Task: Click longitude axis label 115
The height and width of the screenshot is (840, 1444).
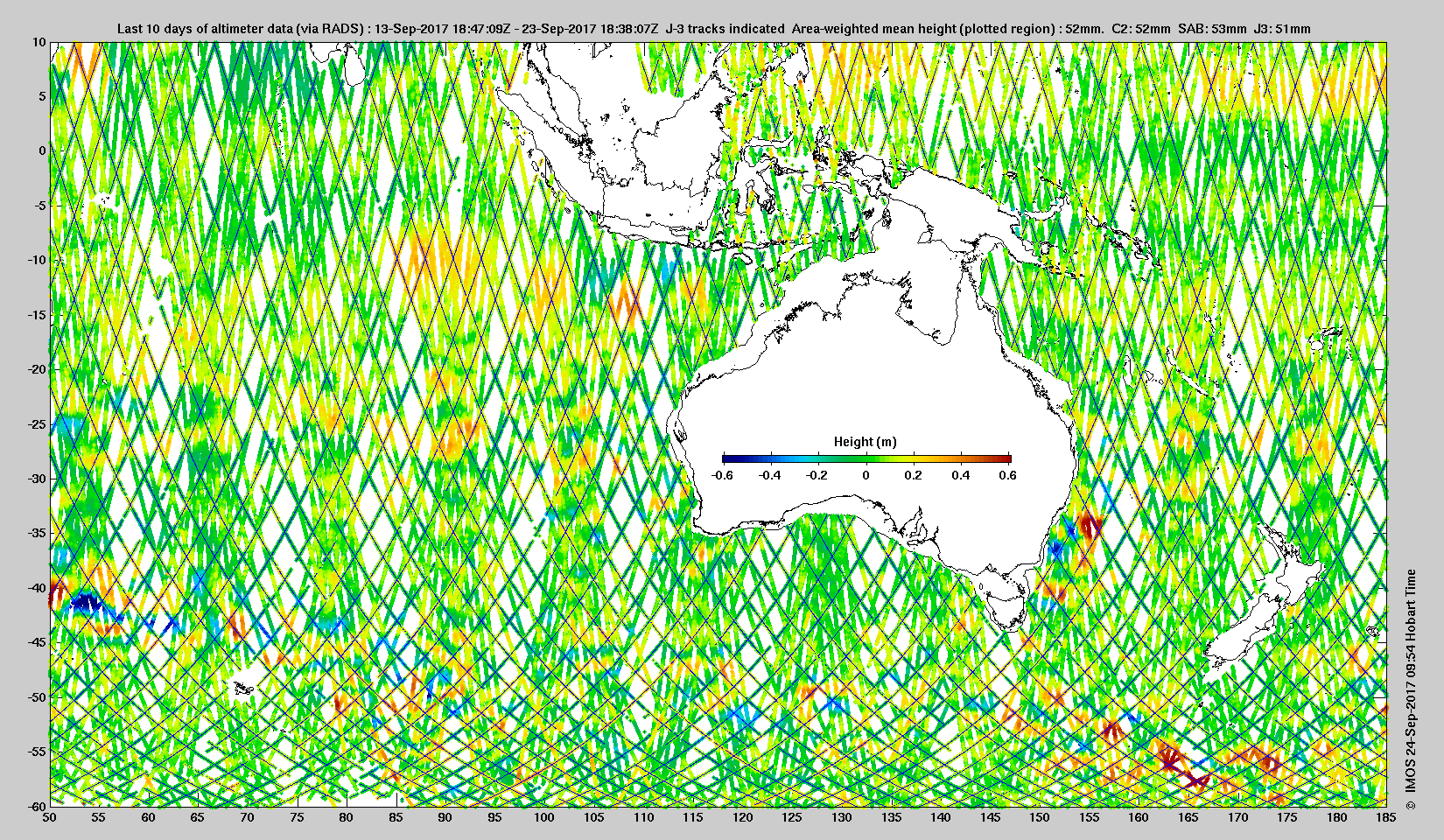Action: tap(693, 817)
